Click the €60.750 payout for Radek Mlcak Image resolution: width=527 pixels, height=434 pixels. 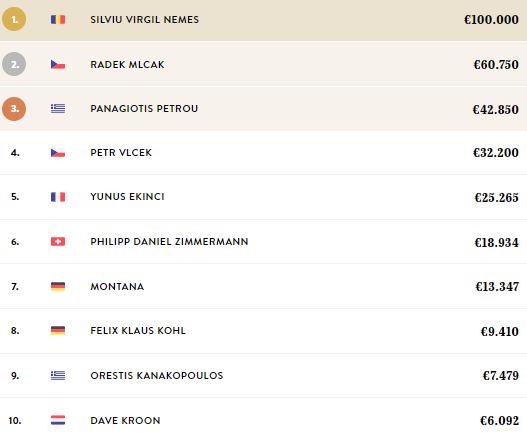click(x=496, y=64)
